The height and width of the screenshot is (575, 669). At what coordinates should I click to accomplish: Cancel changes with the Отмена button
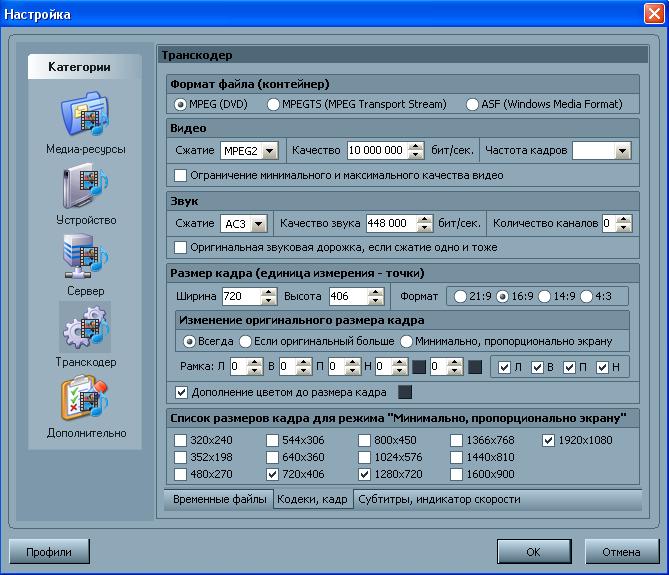click(x=622, y=552)
